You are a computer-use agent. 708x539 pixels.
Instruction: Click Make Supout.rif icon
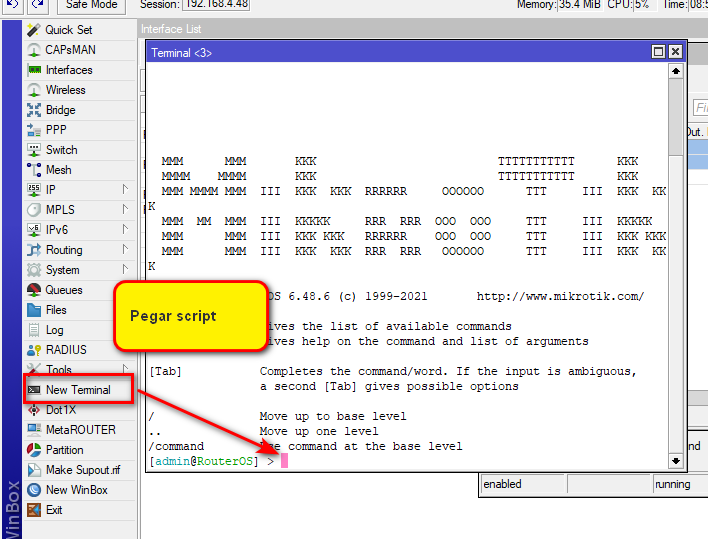(34, 470)
